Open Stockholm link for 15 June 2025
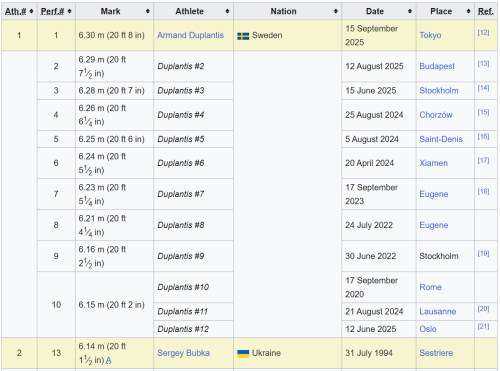The height and width of the screenshot is (371, 500). (439, 91)
